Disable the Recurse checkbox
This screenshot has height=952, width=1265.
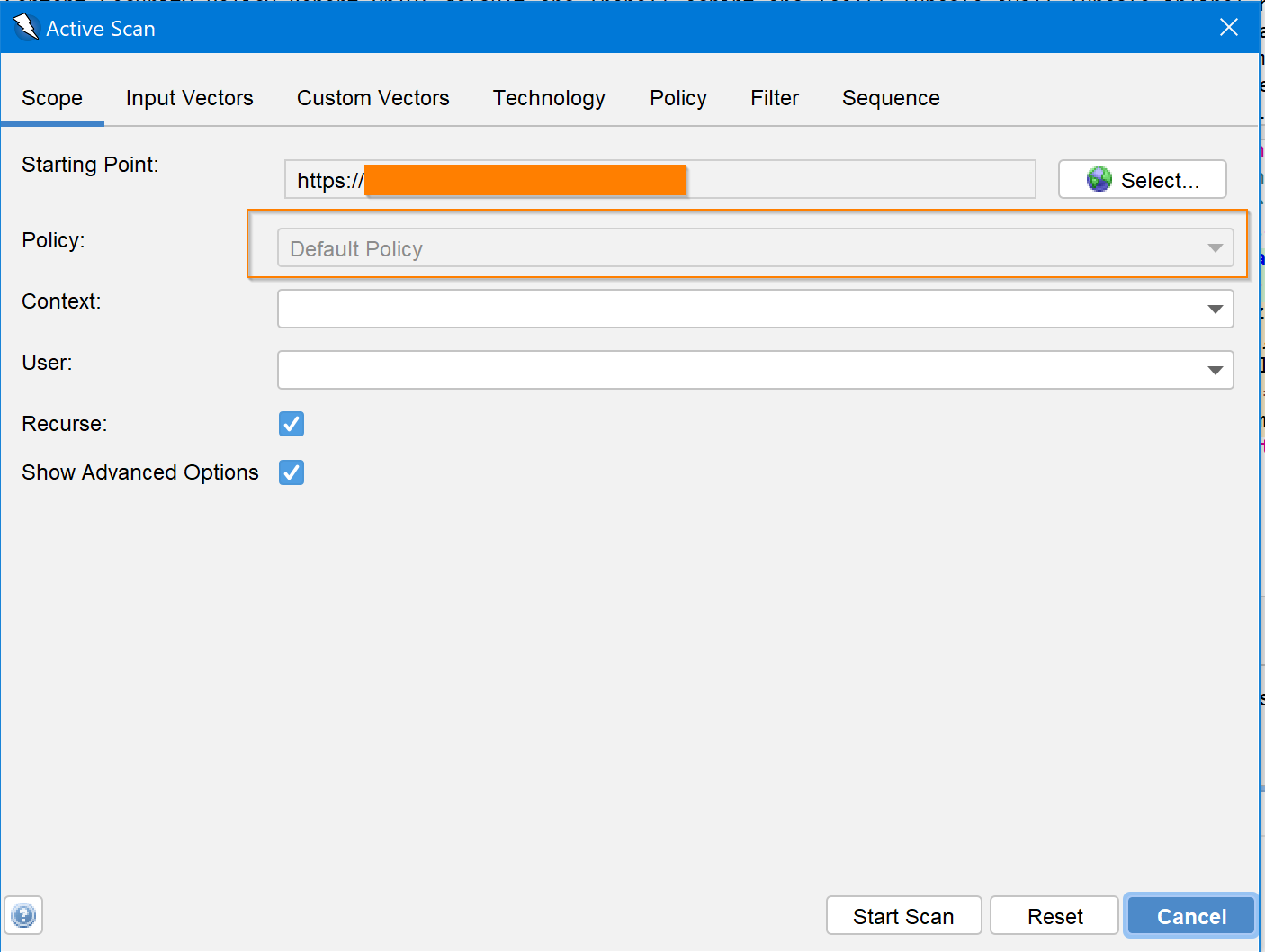coord(291,424)
